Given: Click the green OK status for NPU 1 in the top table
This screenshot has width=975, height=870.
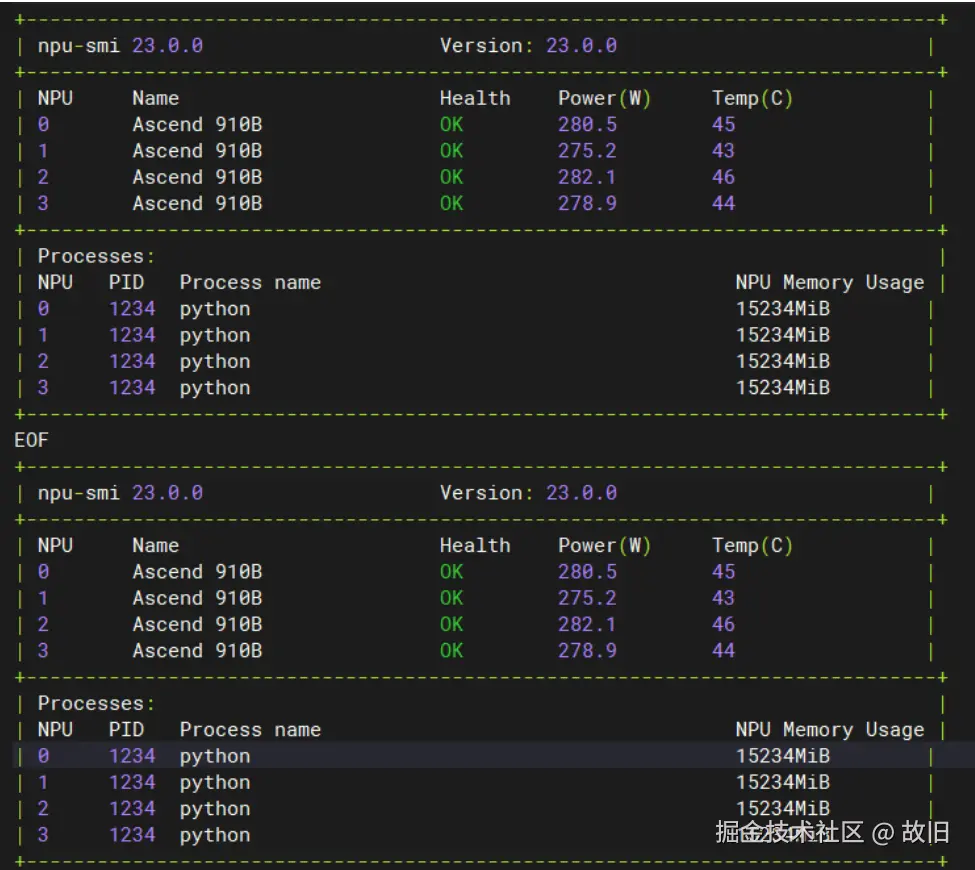Looking at the screenshot, I should (x=451, y=151).
